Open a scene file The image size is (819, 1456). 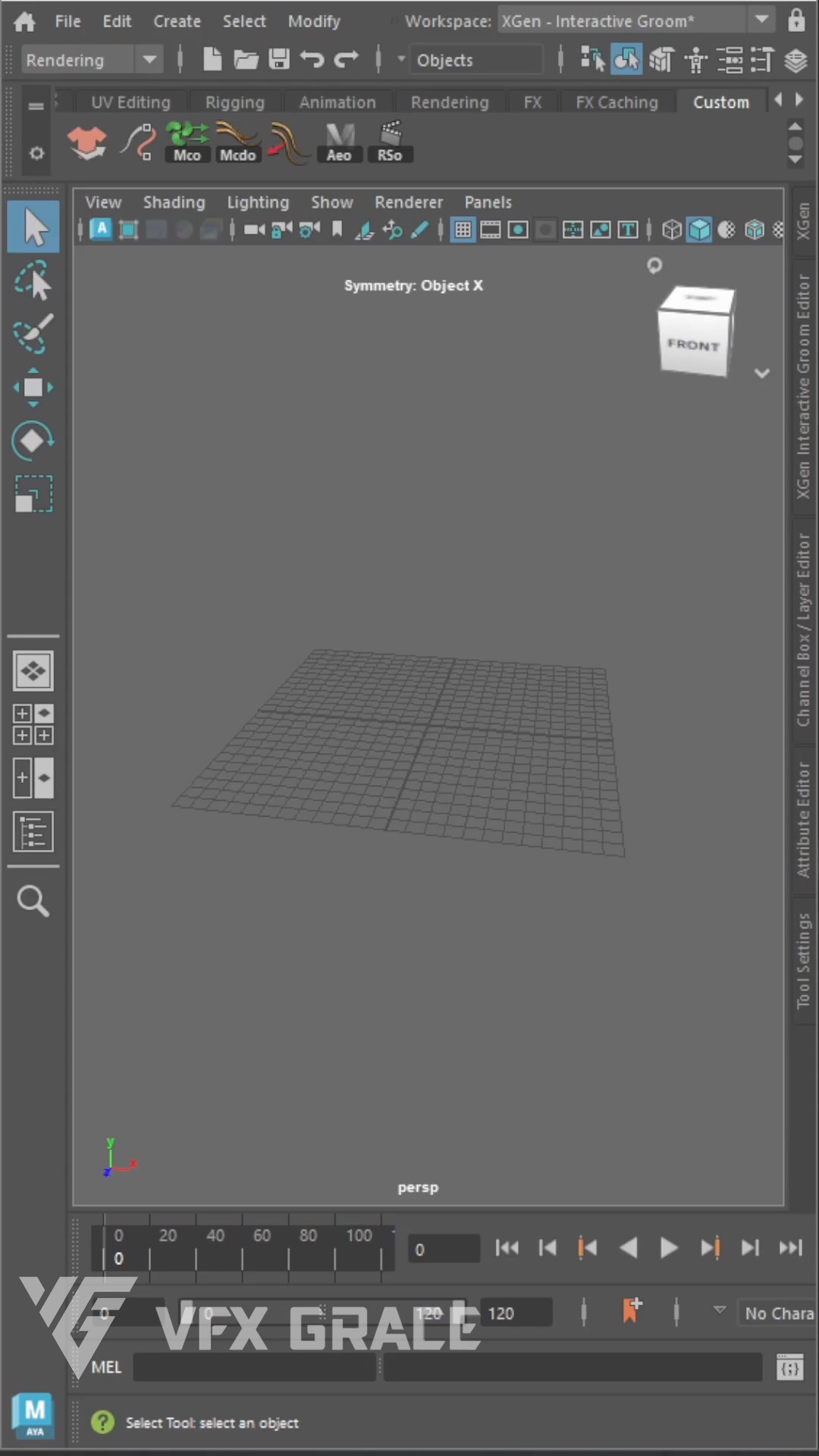(x=246, y=59)
